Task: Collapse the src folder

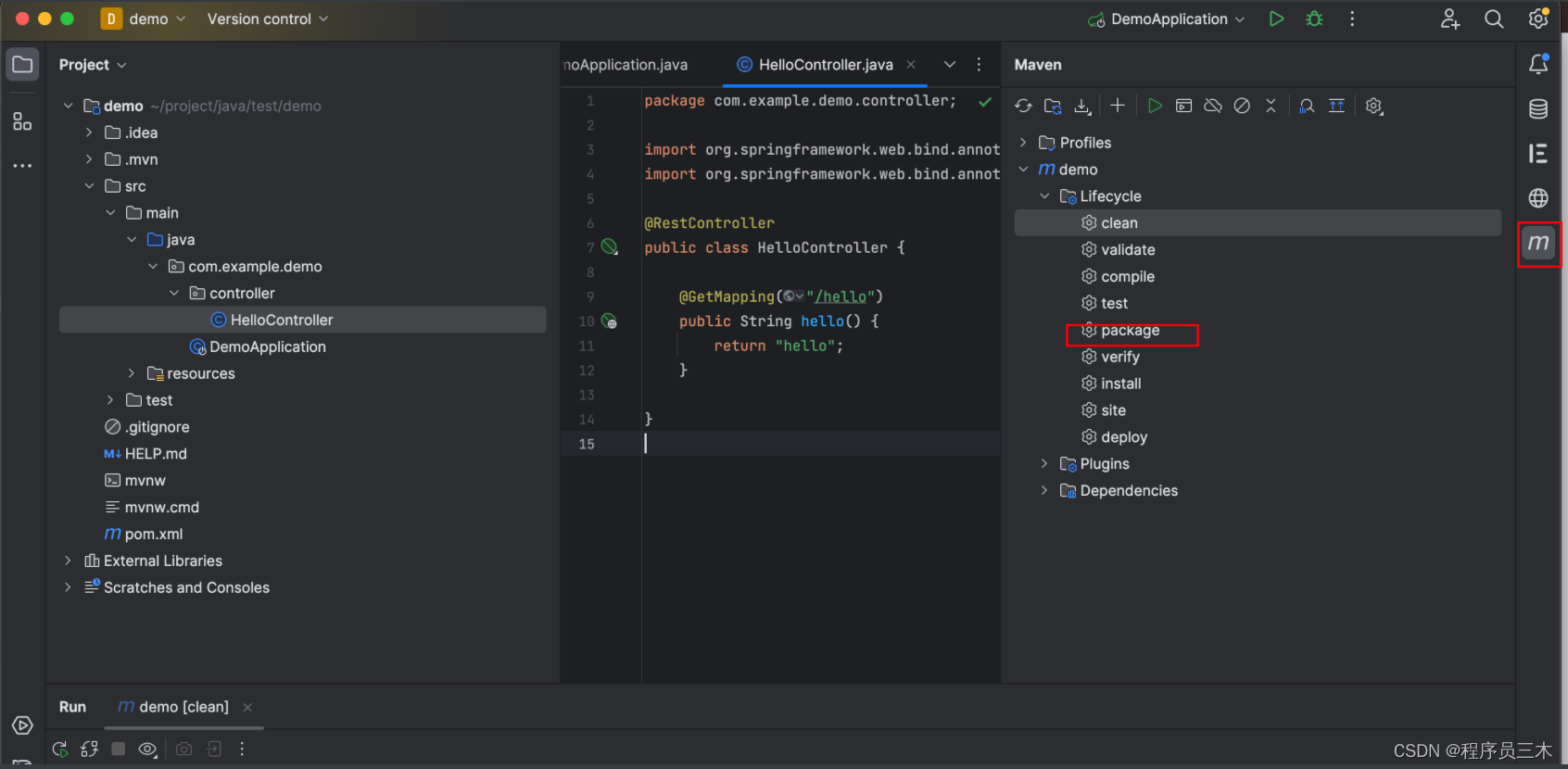Action: pyautogui.click(x=89, y=186)
